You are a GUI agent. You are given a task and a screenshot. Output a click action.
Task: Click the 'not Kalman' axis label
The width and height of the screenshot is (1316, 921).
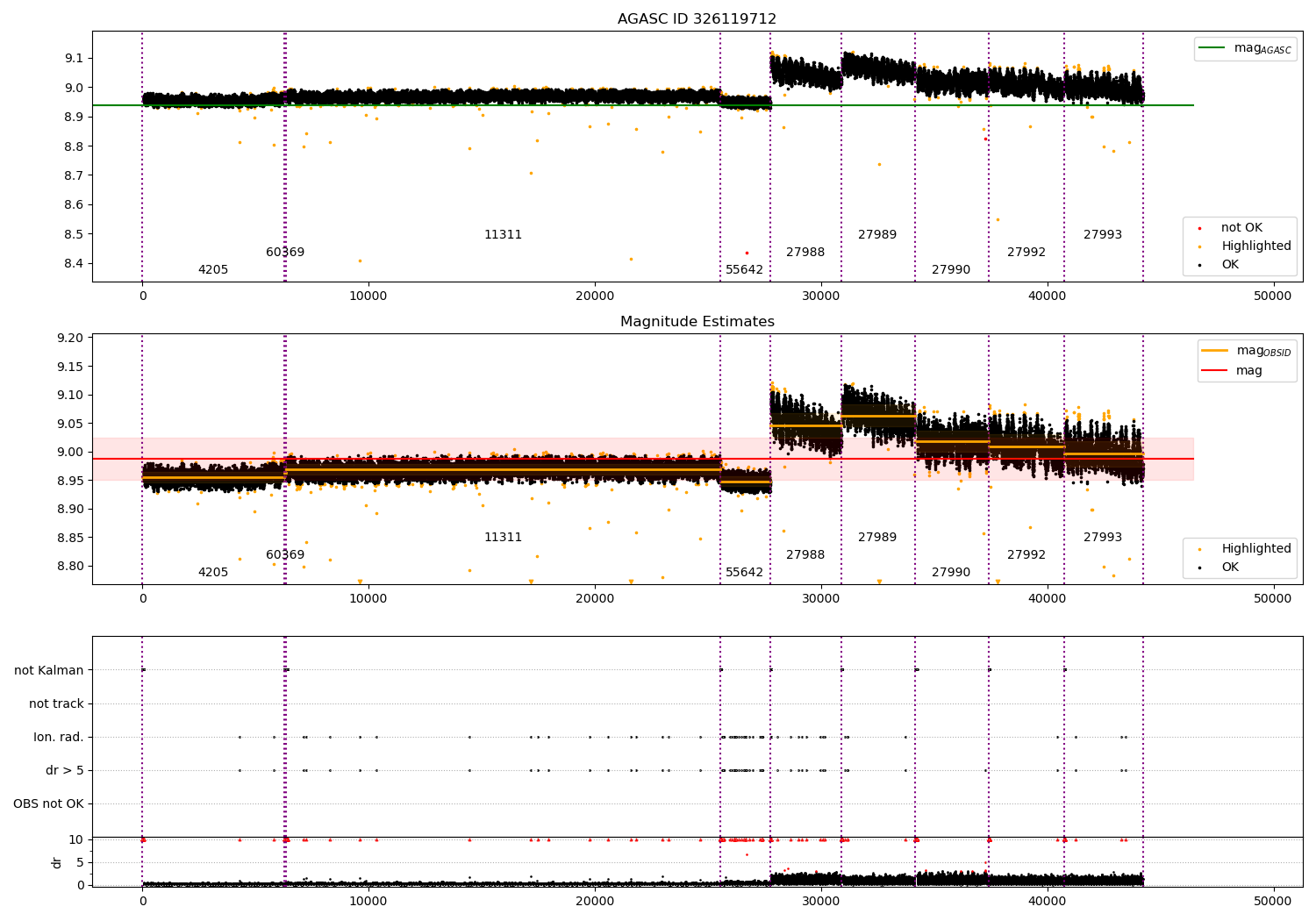pyautogui.click(x=49, y=670)
